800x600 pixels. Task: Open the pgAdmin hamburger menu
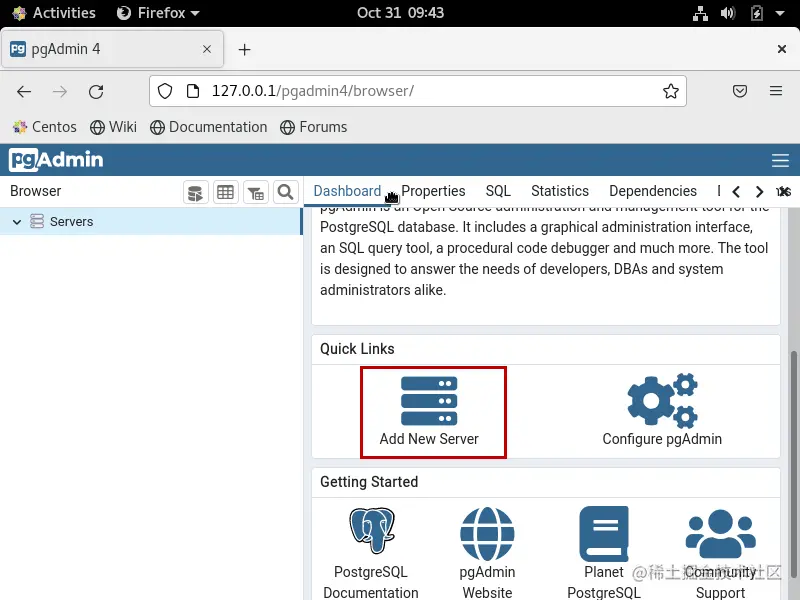click(780, 160)
